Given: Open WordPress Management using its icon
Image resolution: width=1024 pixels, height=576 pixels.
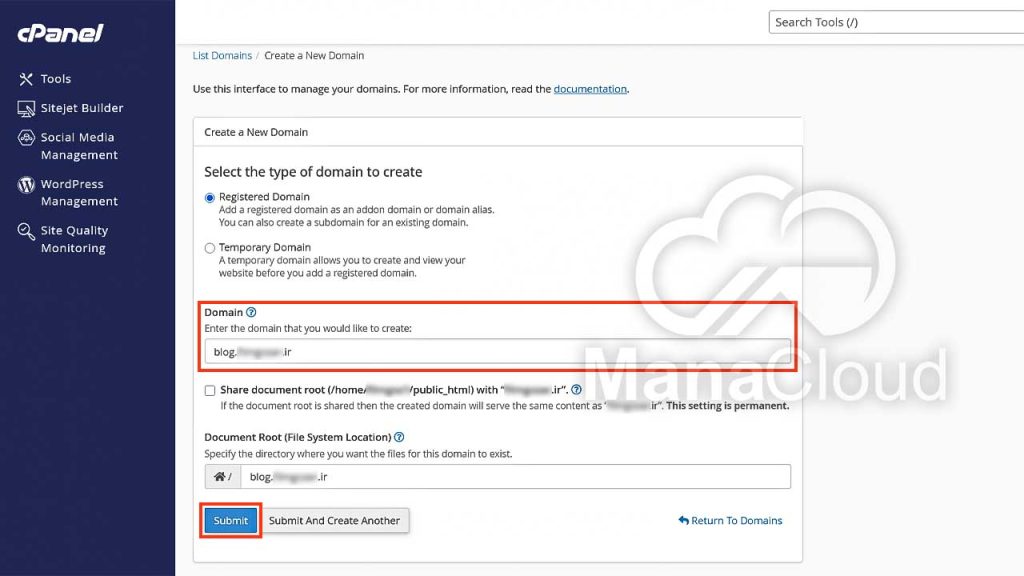Looking at the screenshot, I should coord(26,185).
